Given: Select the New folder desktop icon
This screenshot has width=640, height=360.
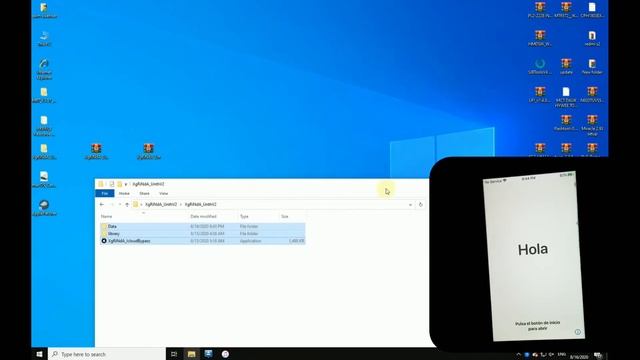Looking at the screenshot, I should tap(592, 67).
